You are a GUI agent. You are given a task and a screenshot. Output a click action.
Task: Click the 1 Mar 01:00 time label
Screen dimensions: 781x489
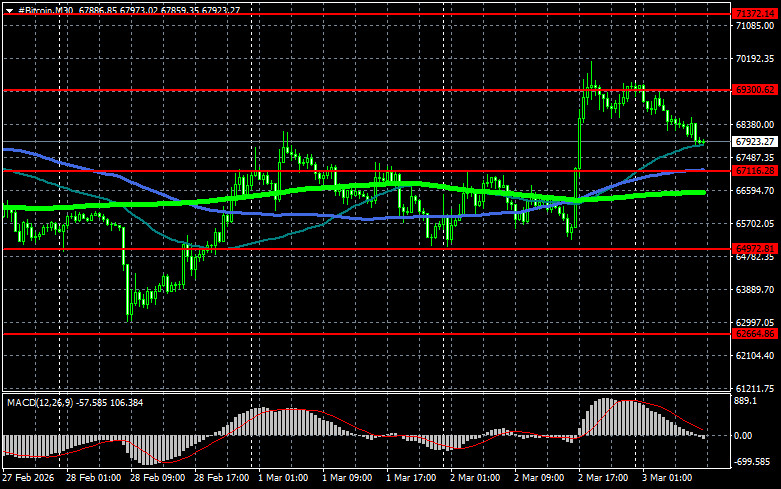(283, 478)
